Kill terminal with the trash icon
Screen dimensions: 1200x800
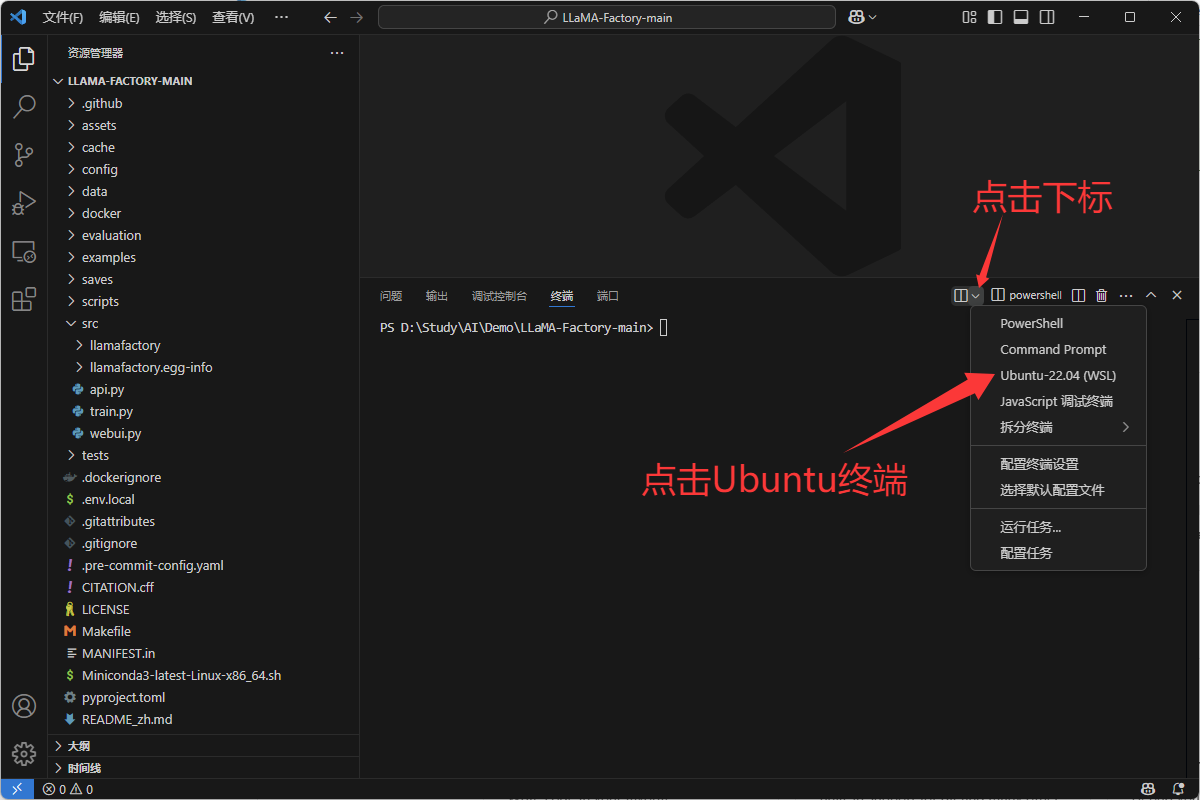pos(1102,295)
